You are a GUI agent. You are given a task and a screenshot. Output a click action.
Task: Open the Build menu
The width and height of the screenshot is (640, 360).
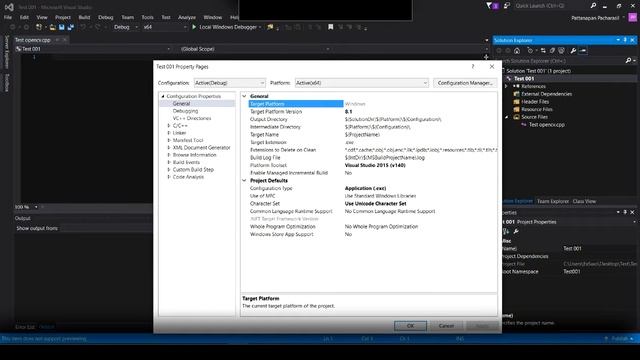(84, 18)
